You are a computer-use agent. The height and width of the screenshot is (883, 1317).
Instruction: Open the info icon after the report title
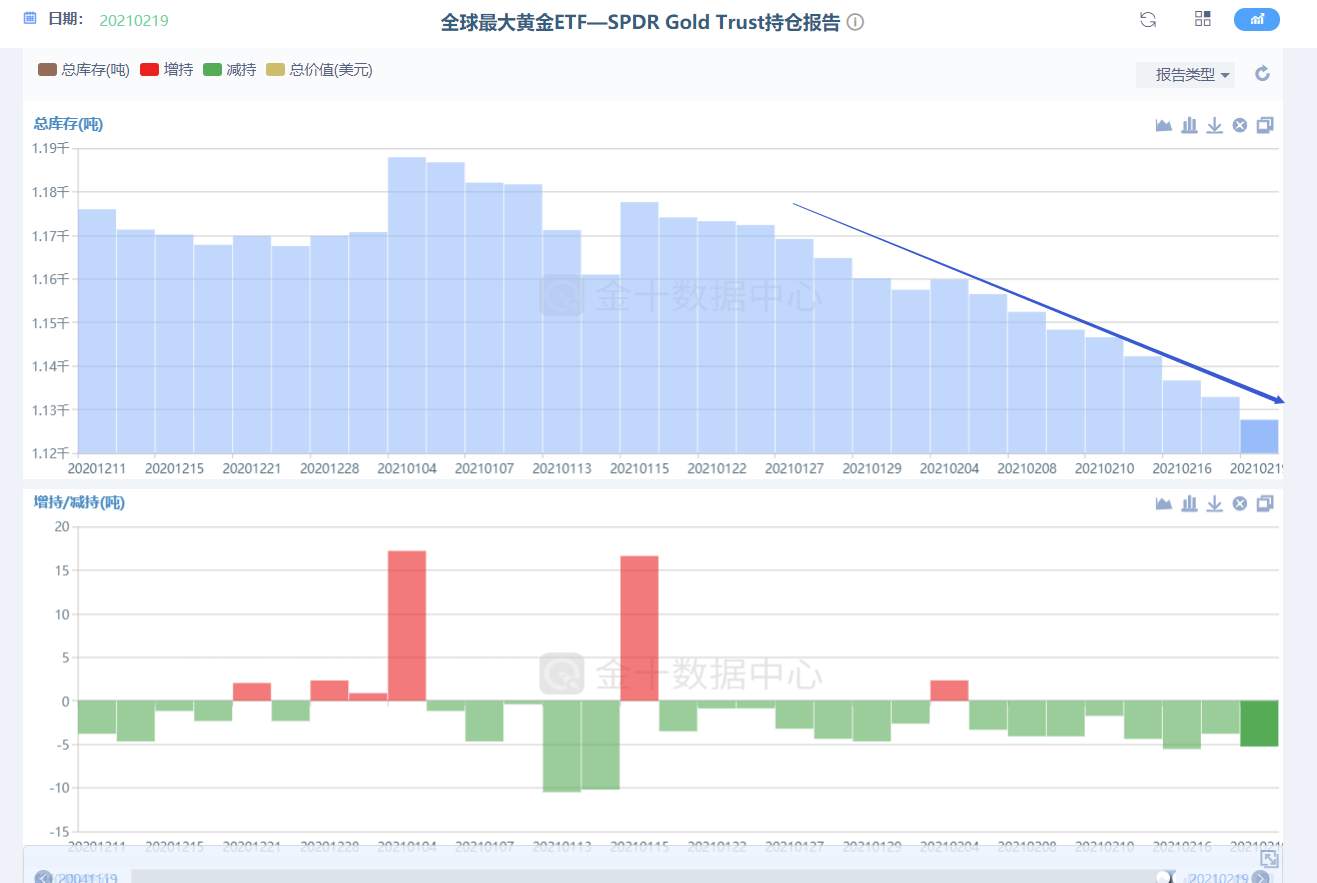(x=855, y=22)
